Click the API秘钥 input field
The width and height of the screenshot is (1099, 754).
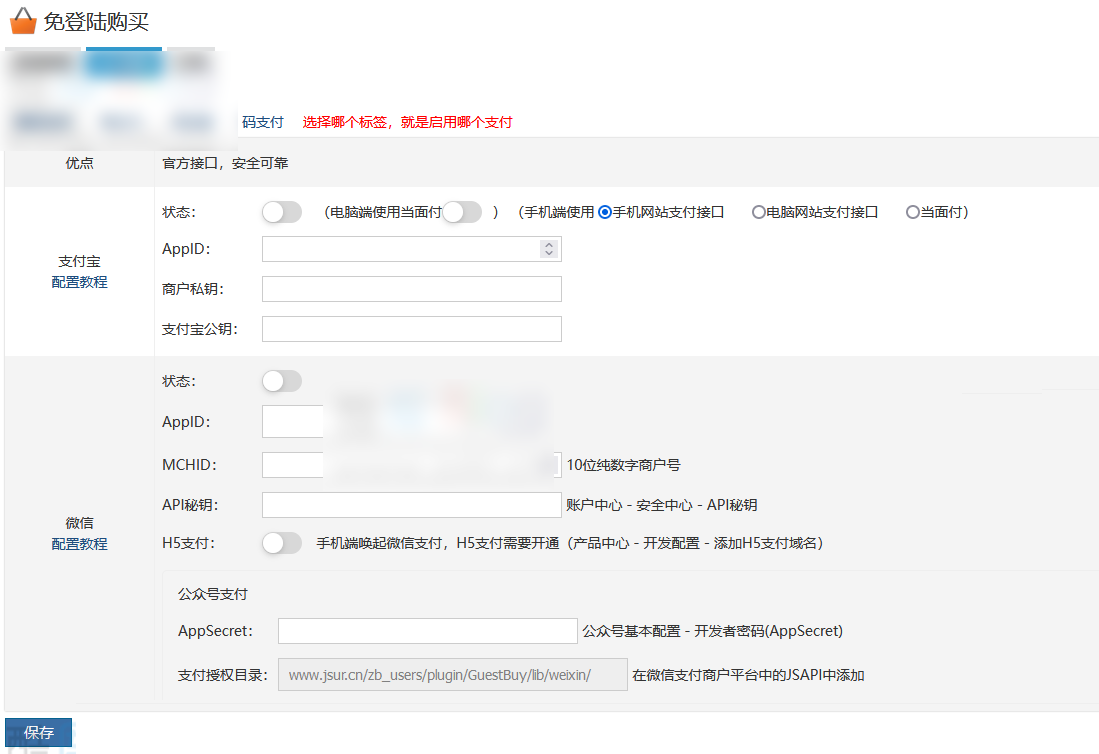(x=411, y=504)
